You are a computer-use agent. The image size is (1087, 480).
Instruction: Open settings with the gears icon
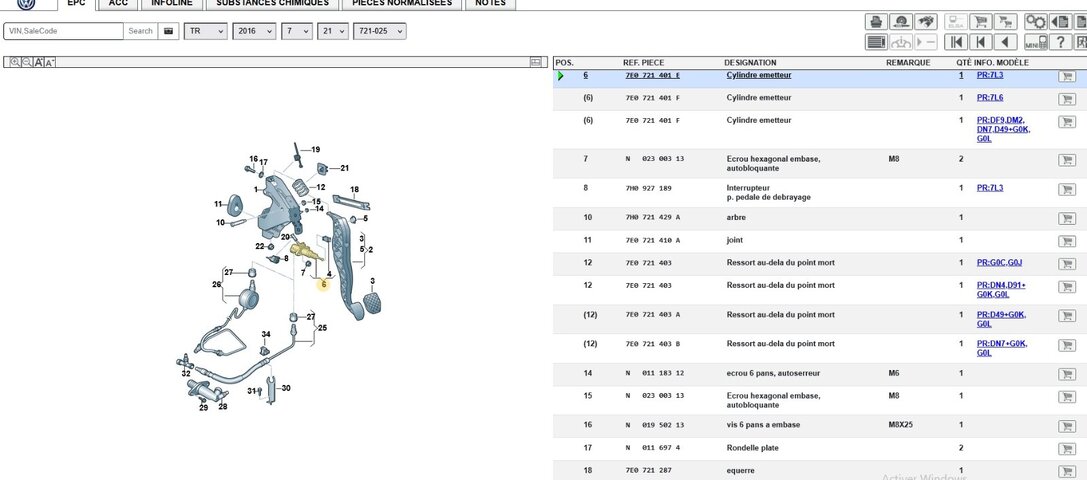[x=1036, y=21]
